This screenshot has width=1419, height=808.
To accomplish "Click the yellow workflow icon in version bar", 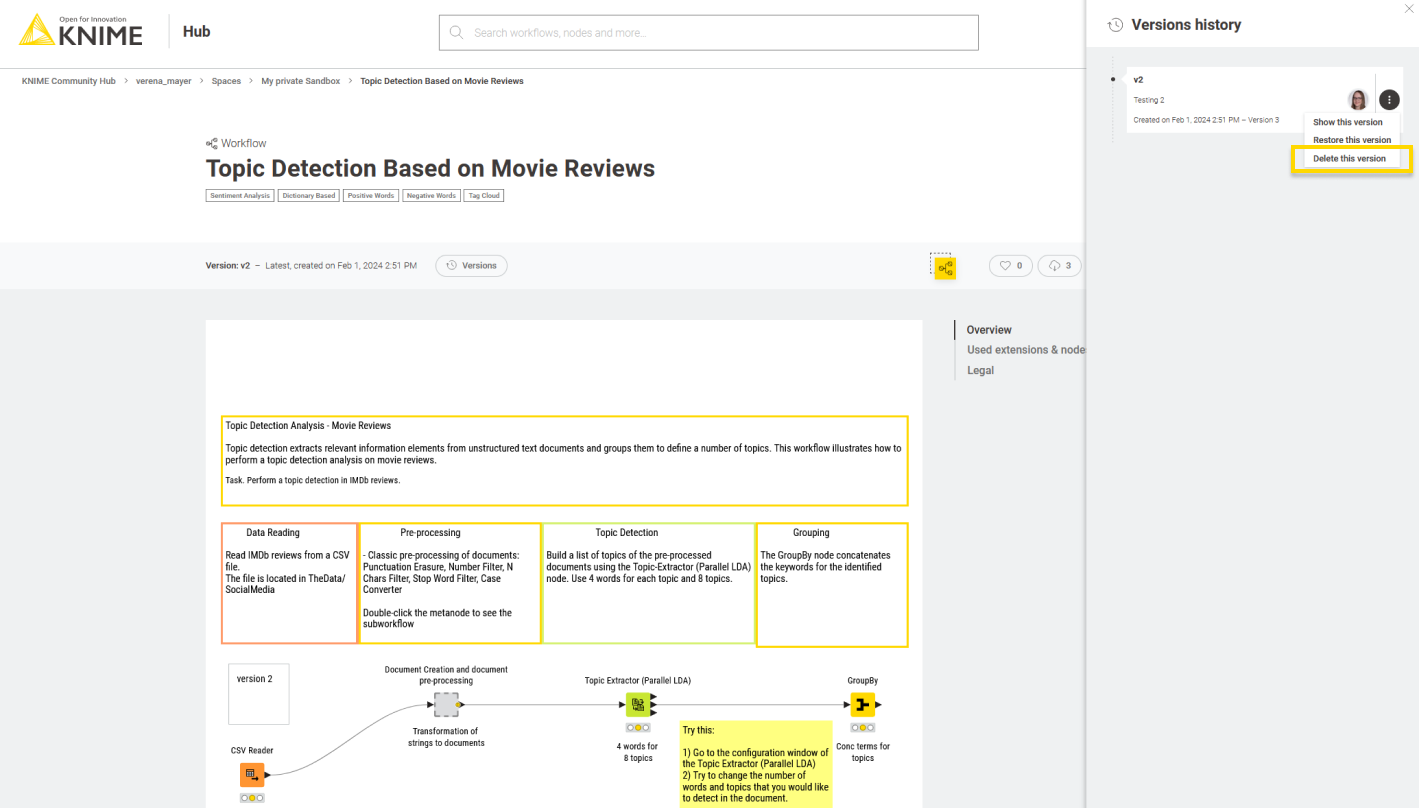I will [x=945, y=268].
